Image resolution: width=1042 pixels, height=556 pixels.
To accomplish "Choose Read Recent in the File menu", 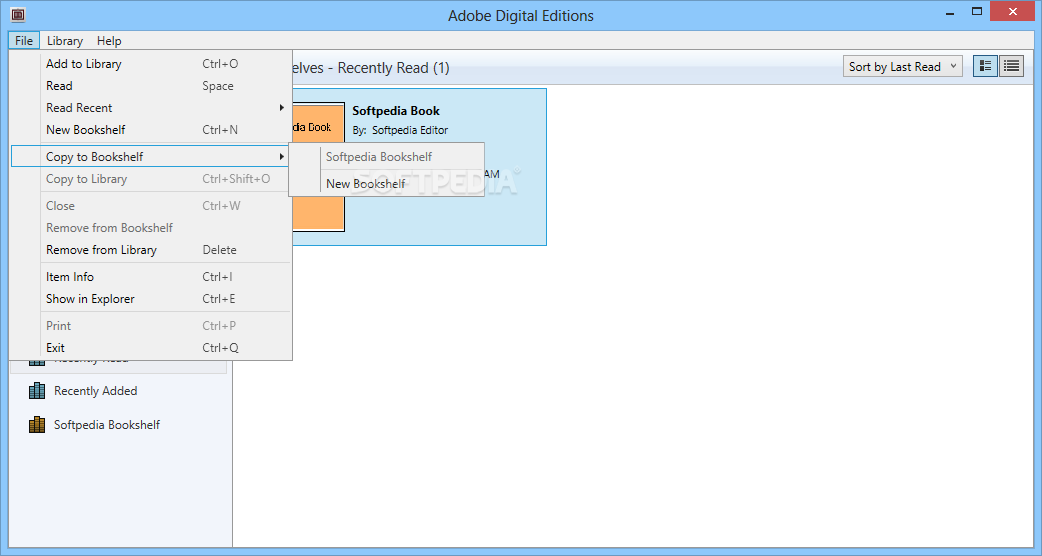I will pyautogui.click(x=151, y=108).
